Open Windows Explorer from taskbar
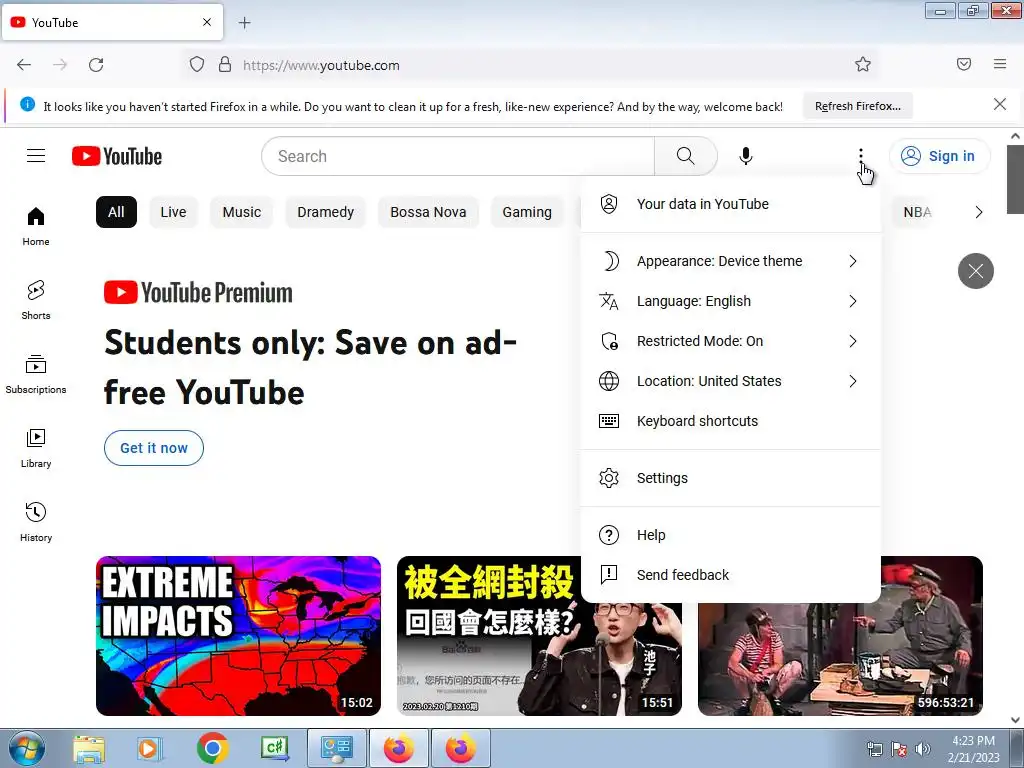The width and height of the screenshot is (1024, 768). [x=89, y=748]
